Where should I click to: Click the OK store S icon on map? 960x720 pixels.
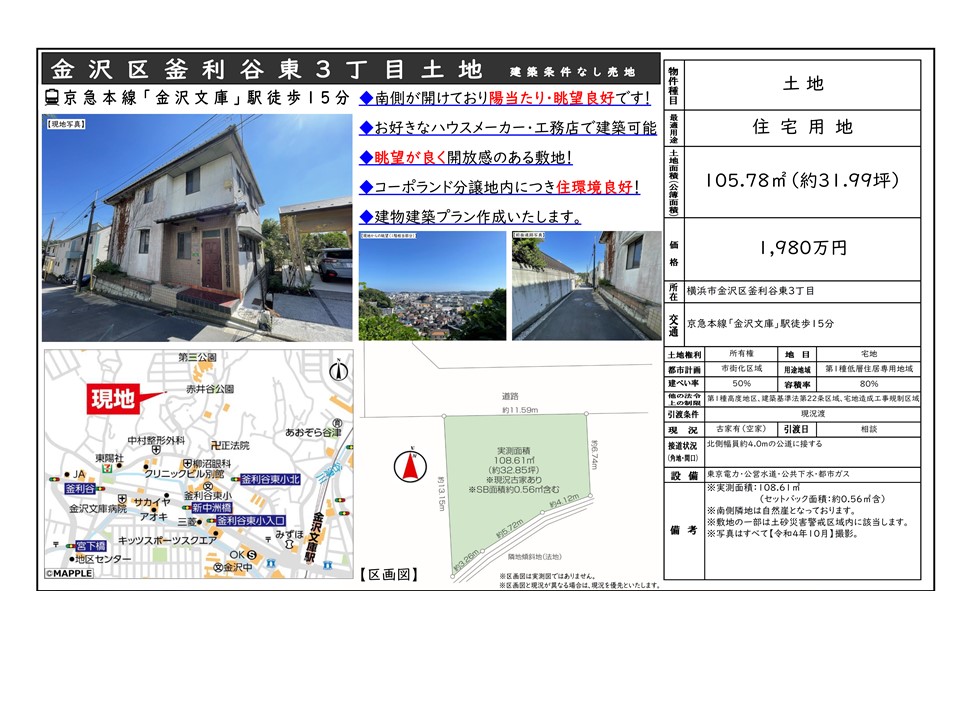point(252,555)
